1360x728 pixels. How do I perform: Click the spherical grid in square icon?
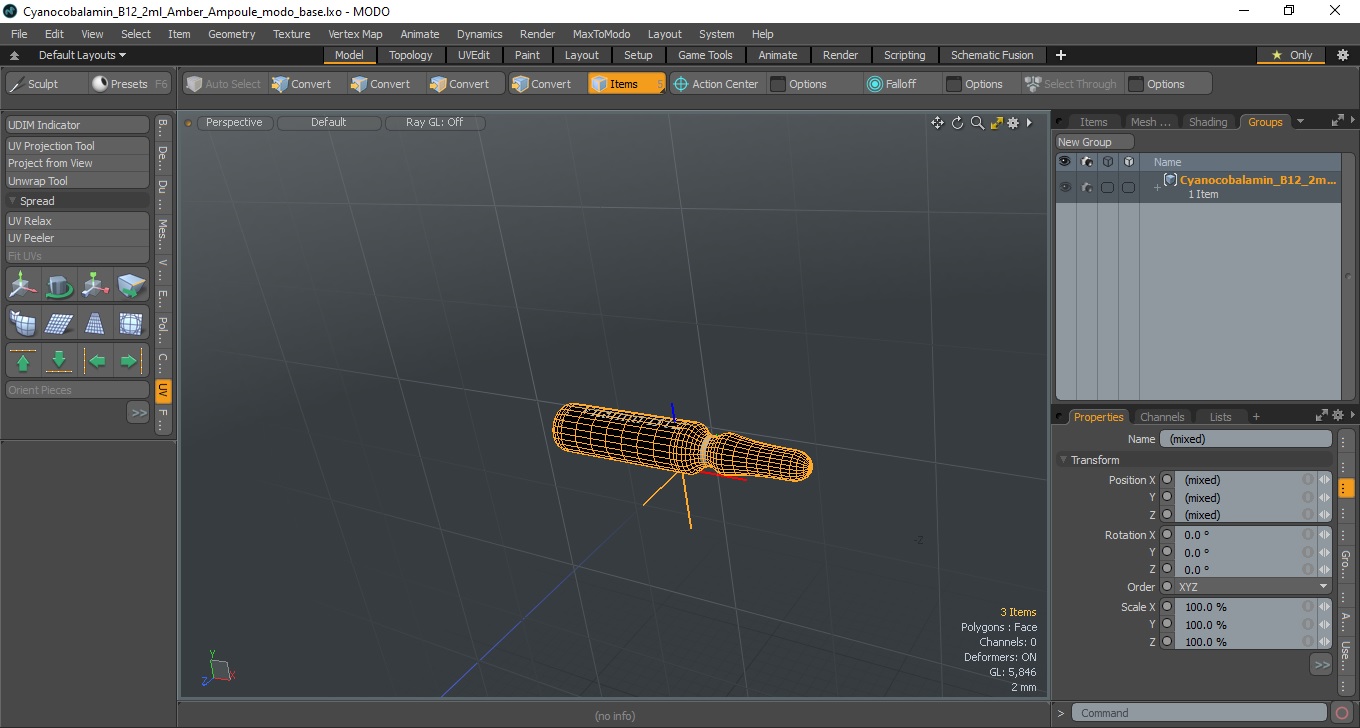[132, 323]
